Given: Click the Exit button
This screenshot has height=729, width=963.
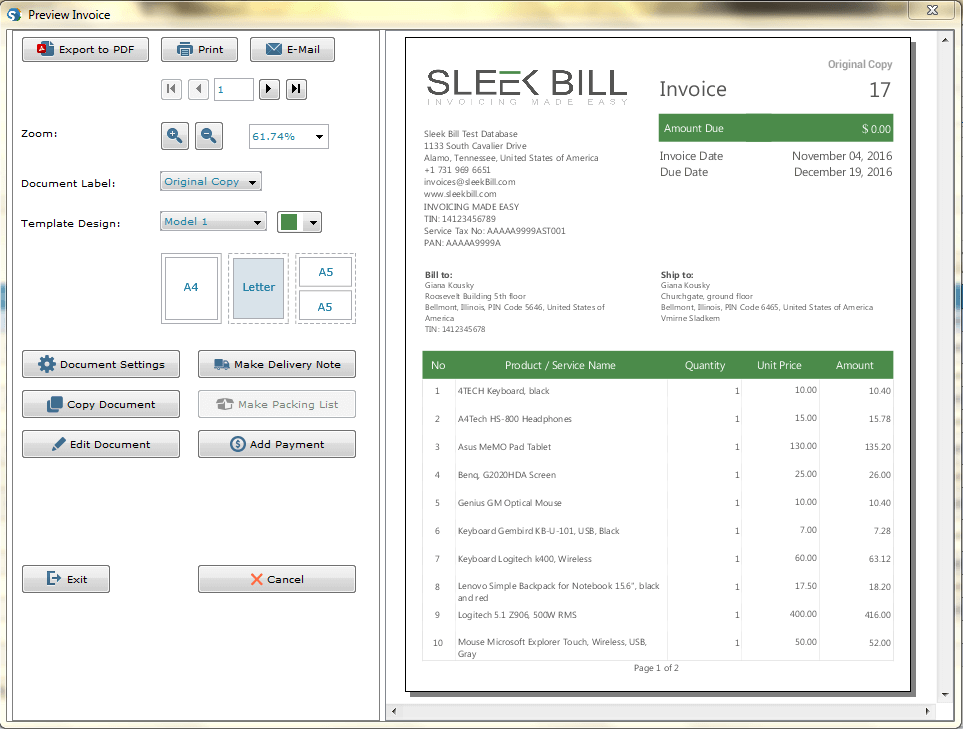Looking at the screenshot, I should click(65, 578).
